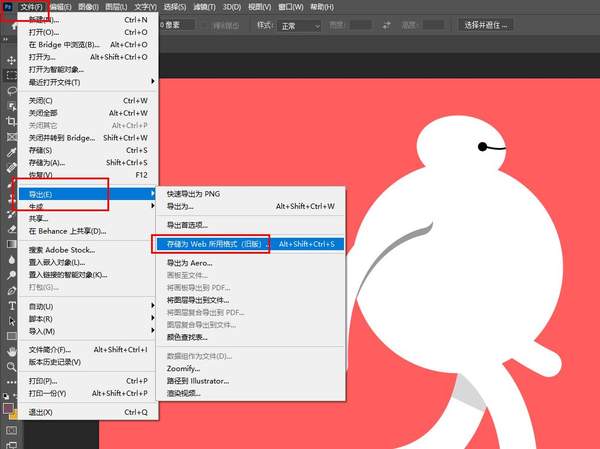This screenshot has height=449, width=600.
Task: Select the Pen tool
Action: (11, 289)
